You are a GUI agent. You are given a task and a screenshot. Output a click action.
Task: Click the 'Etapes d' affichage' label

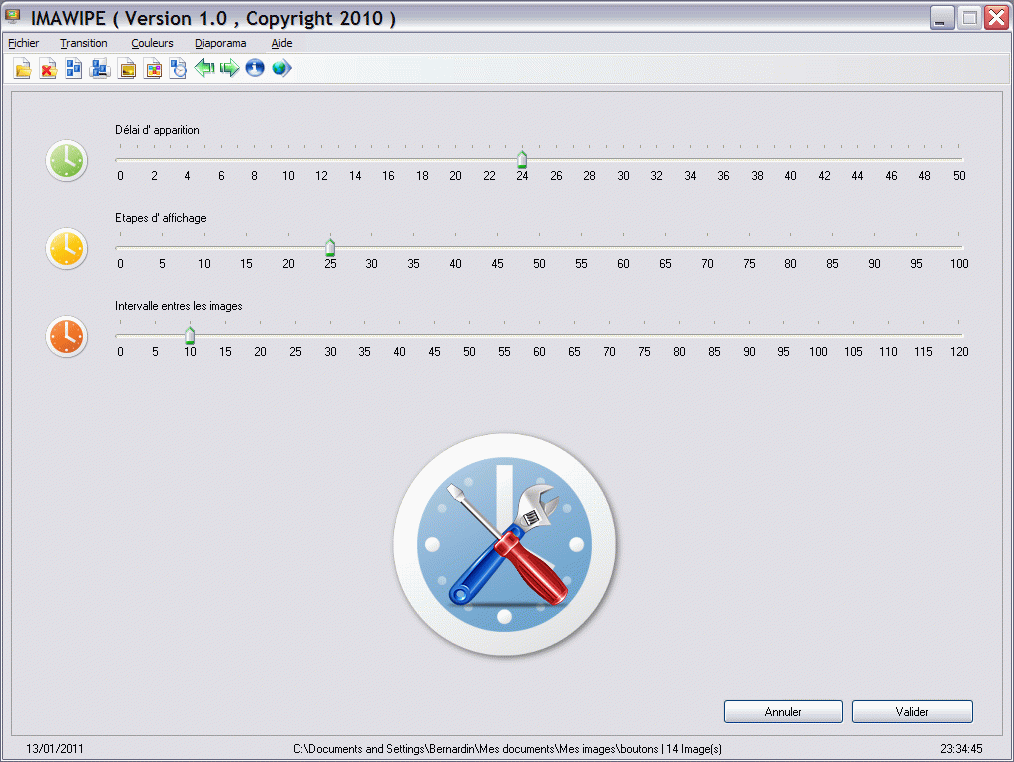click(x=160, y=218)
